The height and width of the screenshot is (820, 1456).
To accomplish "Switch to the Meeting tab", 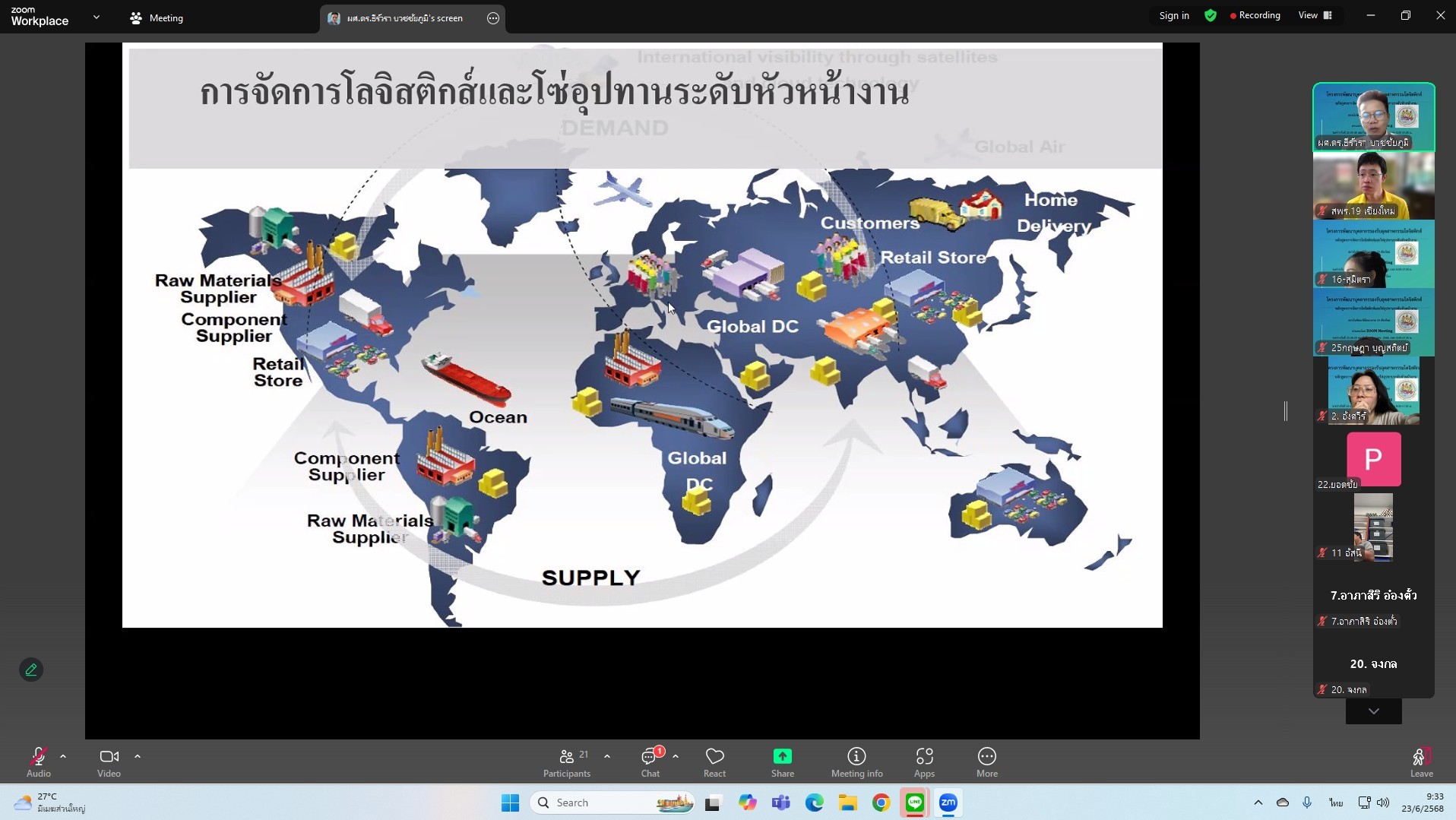I will coord(157,18).
